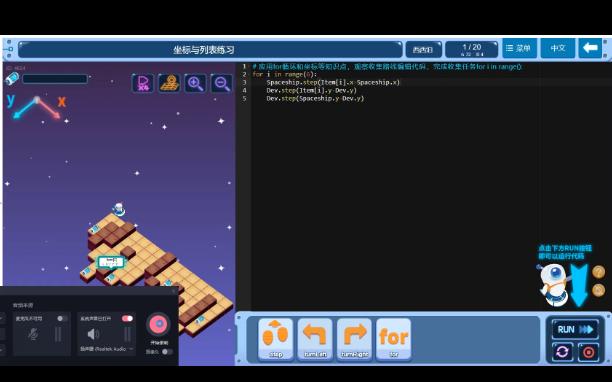Insert the step command block
The image size is (612, 382).
click(276, 339)
